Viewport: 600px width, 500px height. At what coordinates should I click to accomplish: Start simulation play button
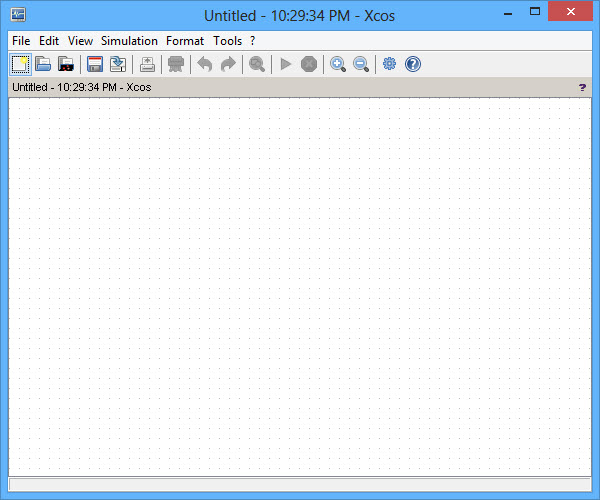point(285,64)
